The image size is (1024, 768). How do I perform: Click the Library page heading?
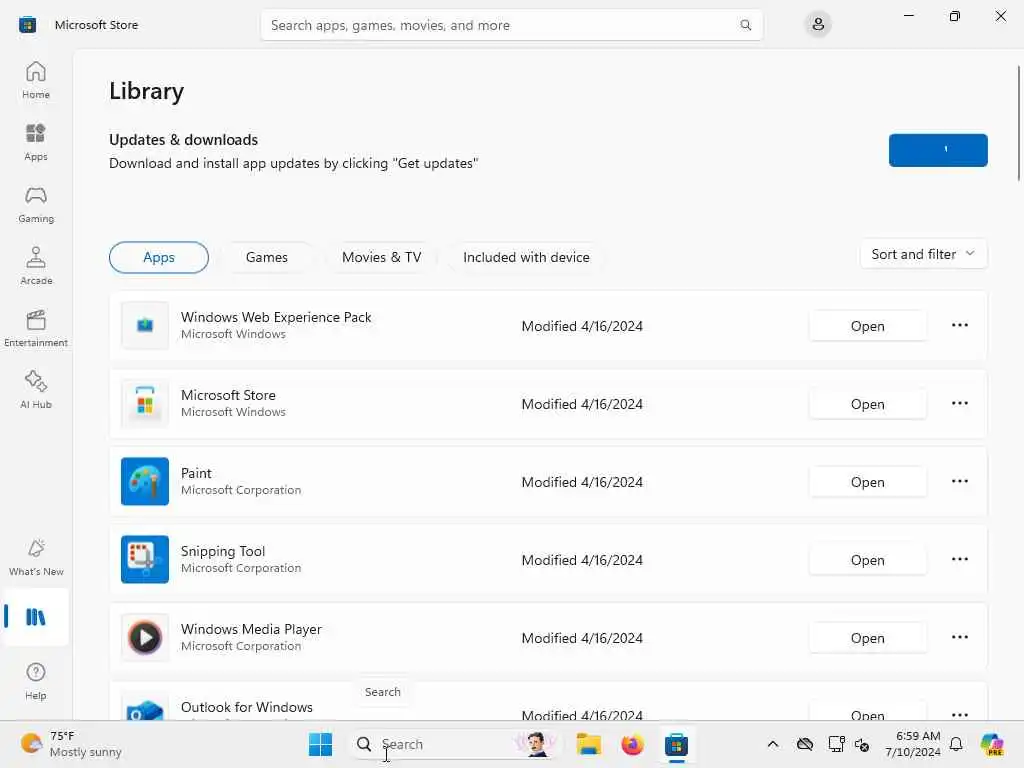[x=146, y=91]
